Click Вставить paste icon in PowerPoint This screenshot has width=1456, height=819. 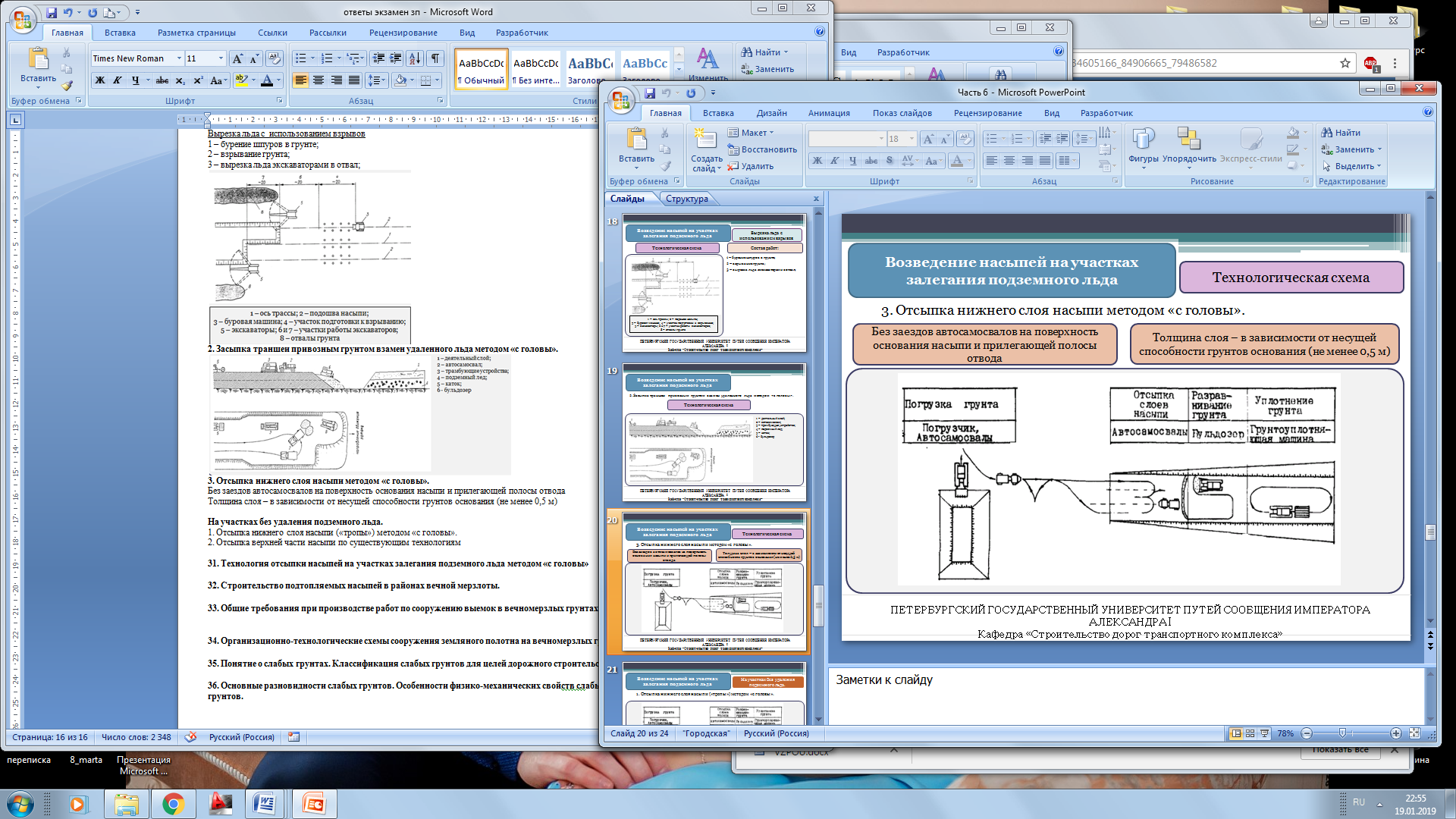[636, 140]
